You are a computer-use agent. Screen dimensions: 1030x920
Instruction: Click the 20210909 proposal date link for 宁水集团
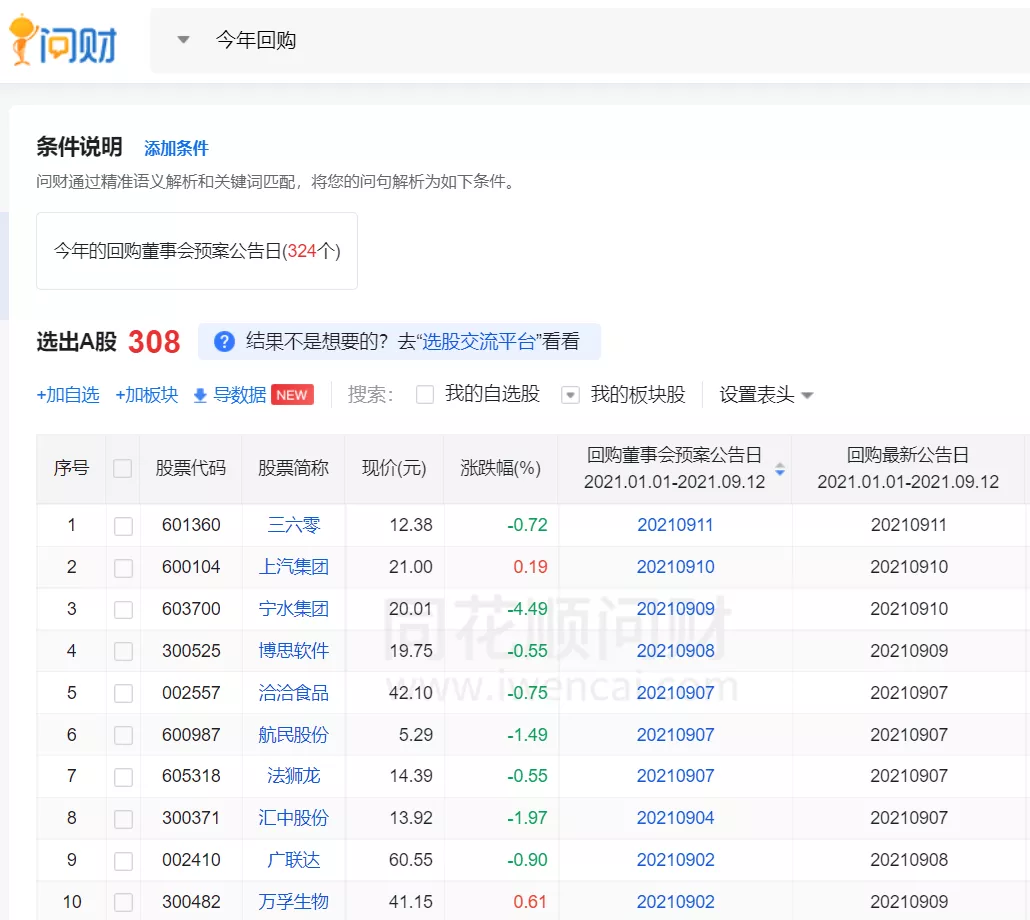pyautogui.click(x=675, y=609)
